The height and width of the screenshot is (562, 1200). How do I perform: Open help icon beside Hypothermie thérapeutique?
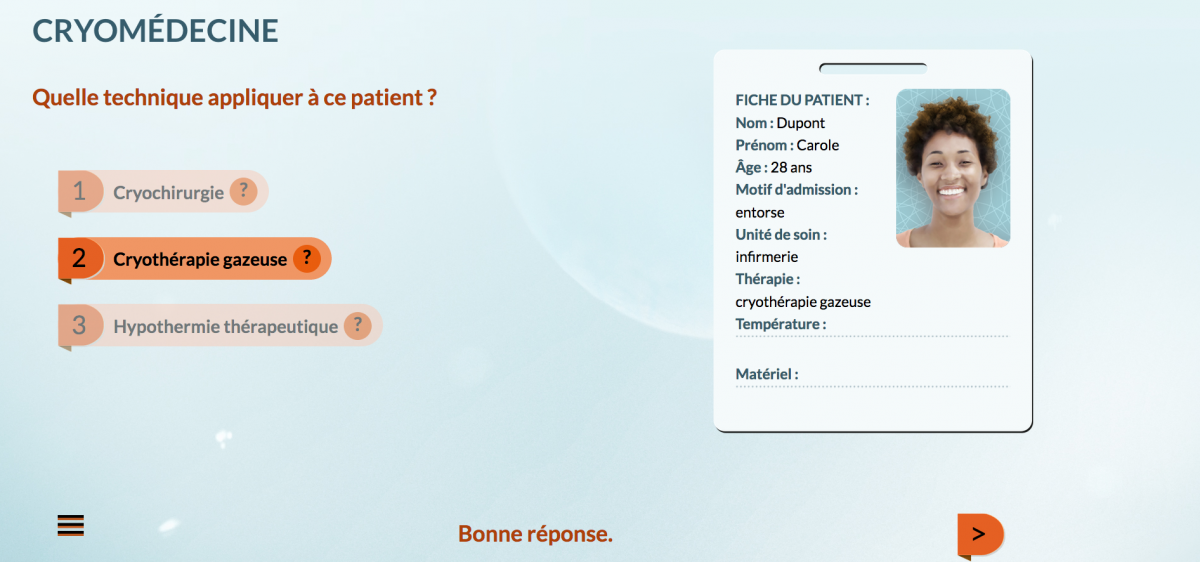pos(357,326)
